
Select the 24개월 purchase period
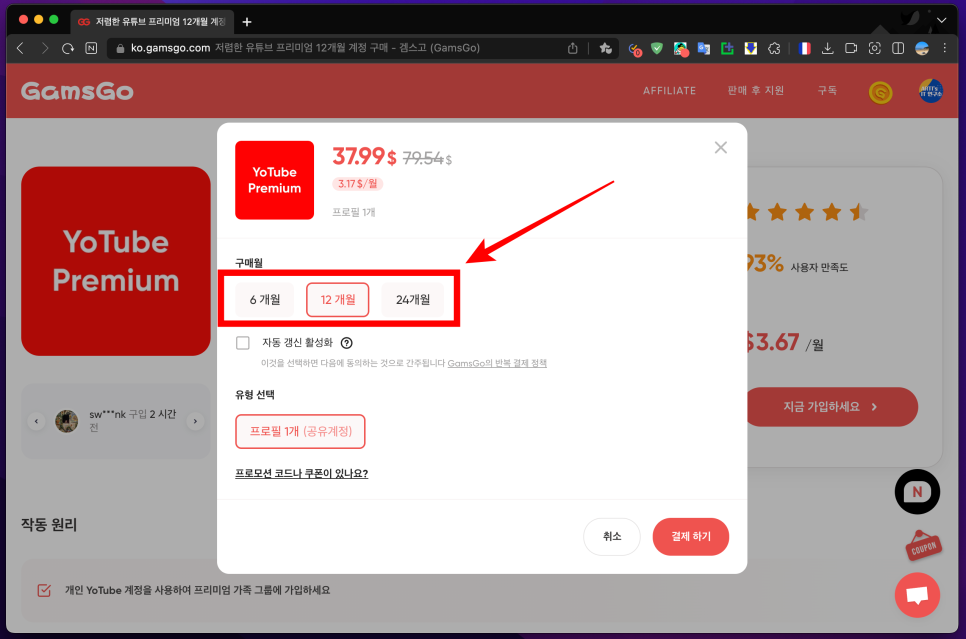[413, 299]
